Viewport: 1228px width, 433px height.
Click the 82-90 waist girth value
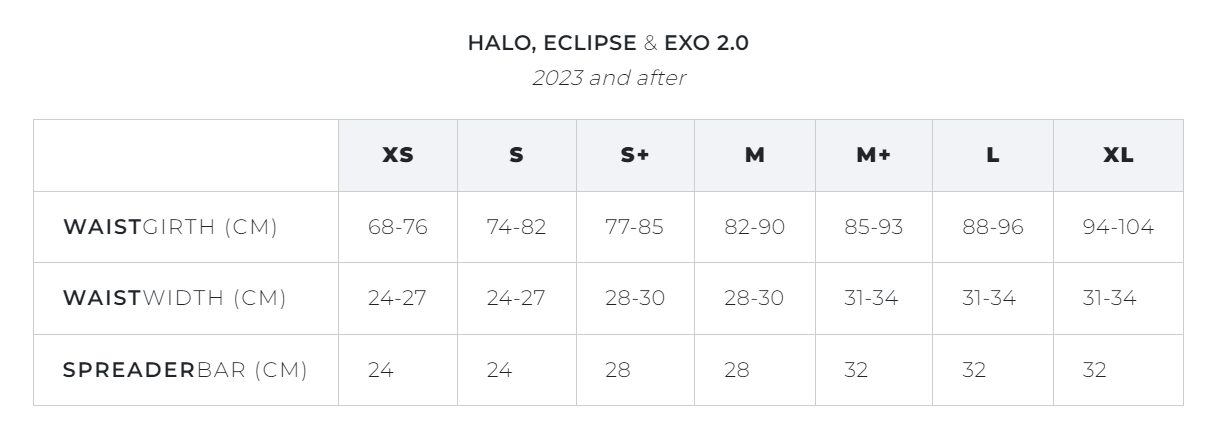(x=755, y=227)
